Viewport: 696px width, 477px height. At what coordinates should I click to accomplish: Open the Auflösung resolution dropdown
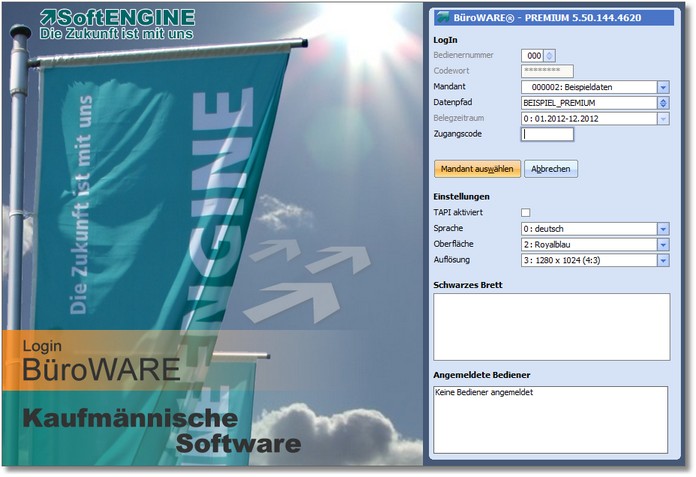tap(663, 261)
